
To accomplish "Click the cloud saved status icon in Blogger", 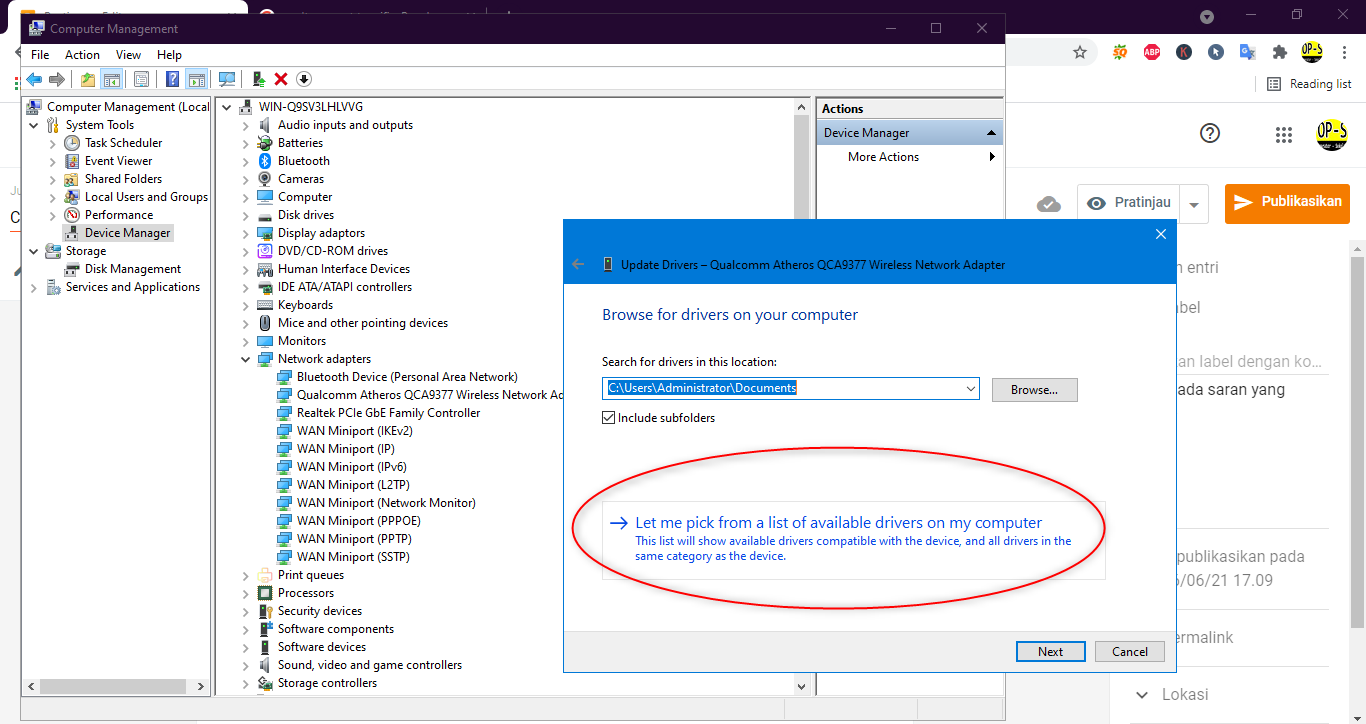I will [1049, 204].
